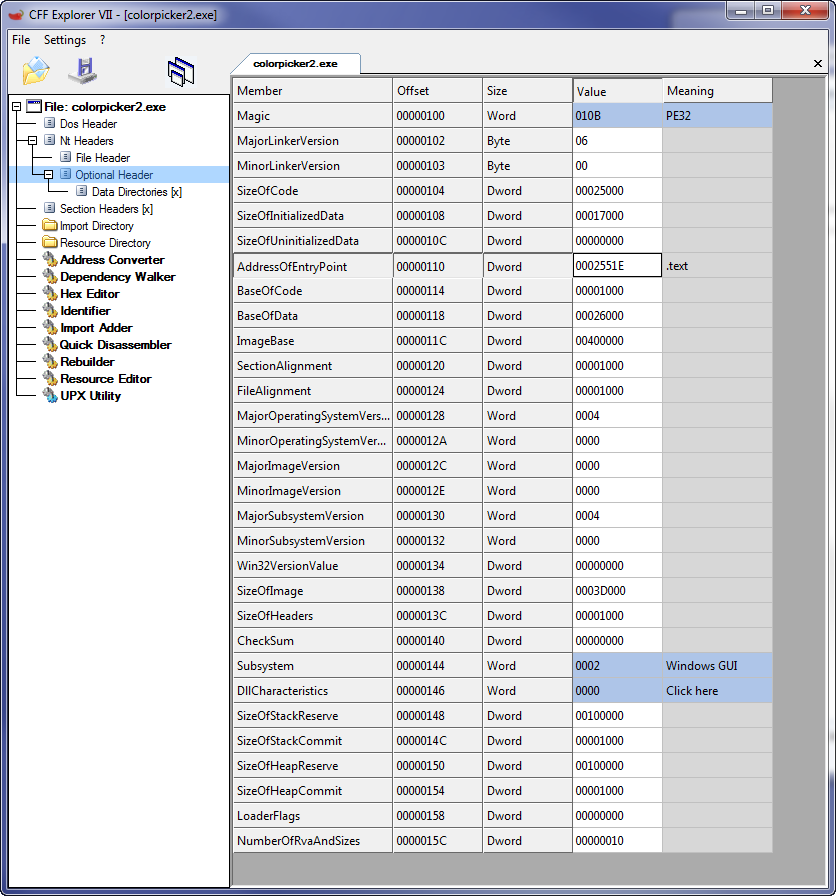The image size is (836, 896).
Task: Launch the Address Converter tool
Action: pyautogui.click(x=112, y=260)
